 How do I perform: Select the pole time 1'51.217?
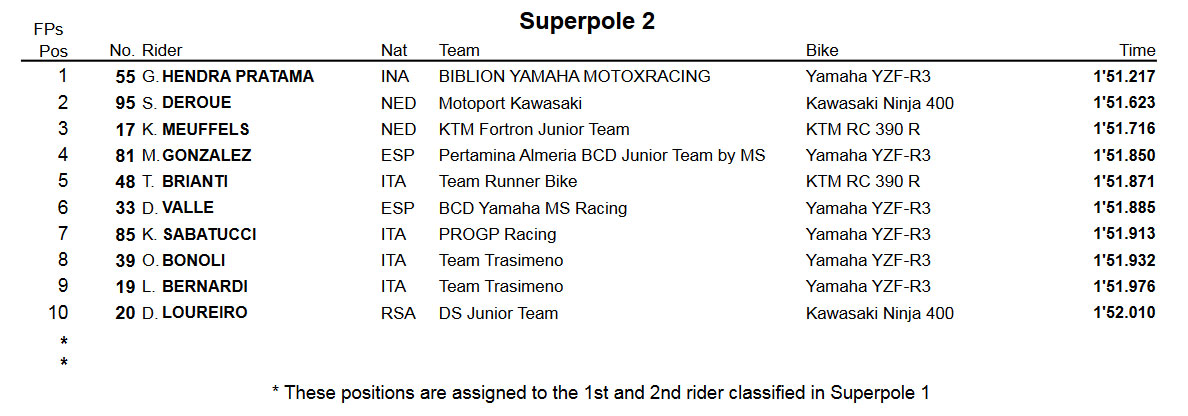click(1124, 77)
